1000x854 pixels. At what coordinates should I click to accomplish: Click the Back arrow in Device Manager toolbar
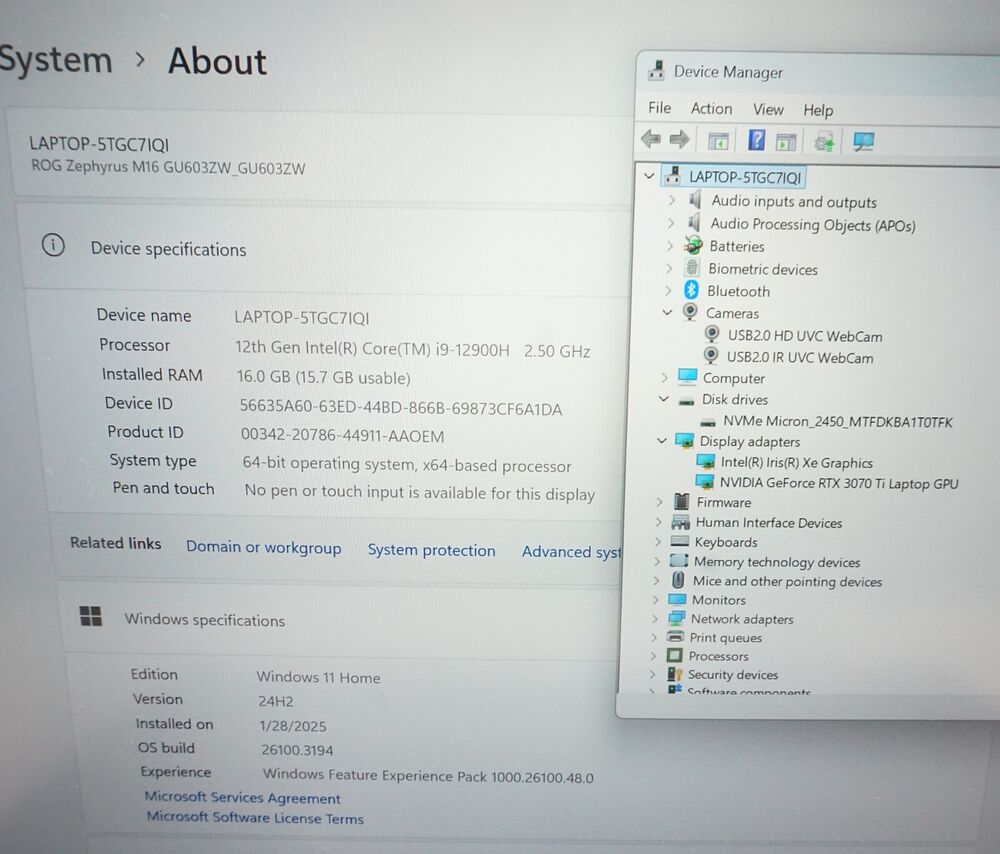[651, 138]
